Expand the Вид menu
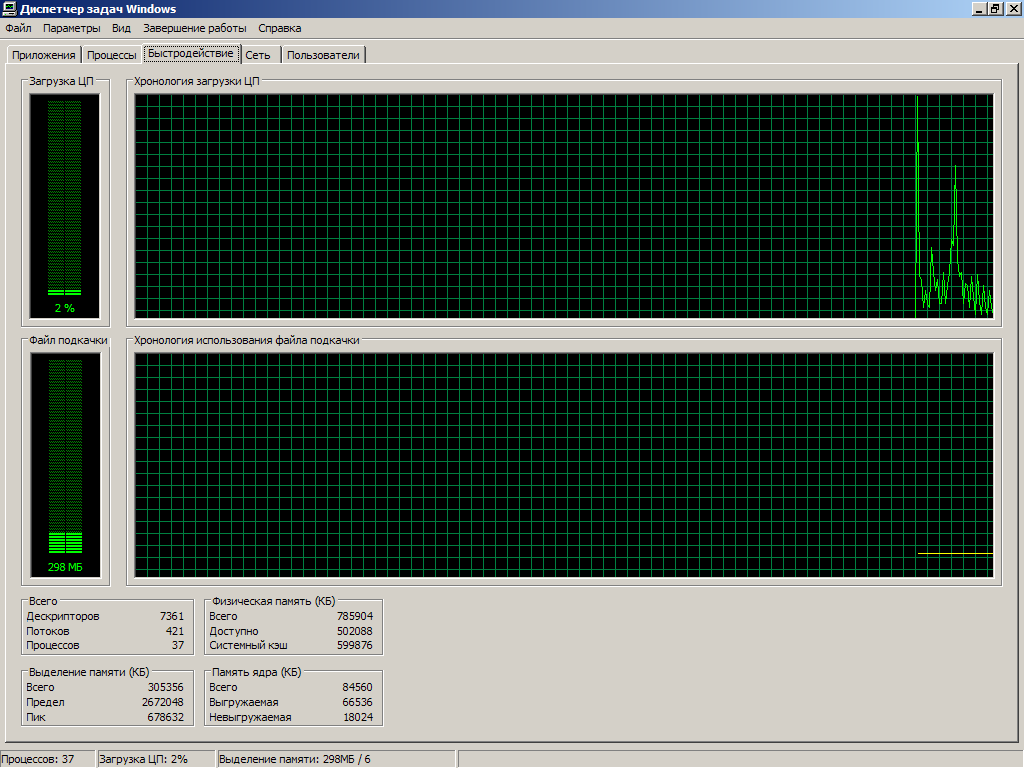The width and height of the screenshot is (1024, 768). [x=121, y=28]
